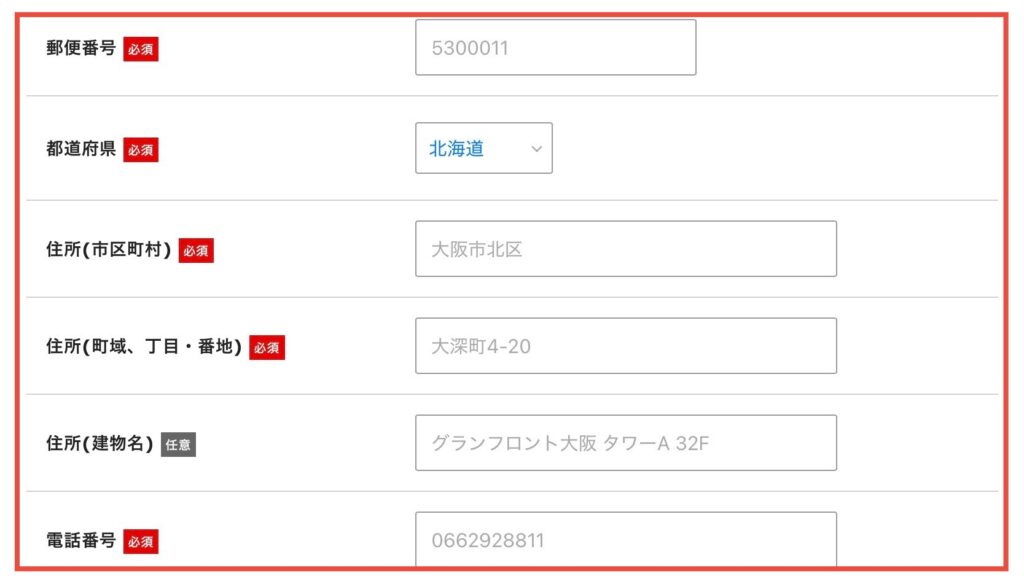Click the 郵便番号 label text
Image resolution: width=1024 pixels, height=576 pixels.
coord(81,48)
